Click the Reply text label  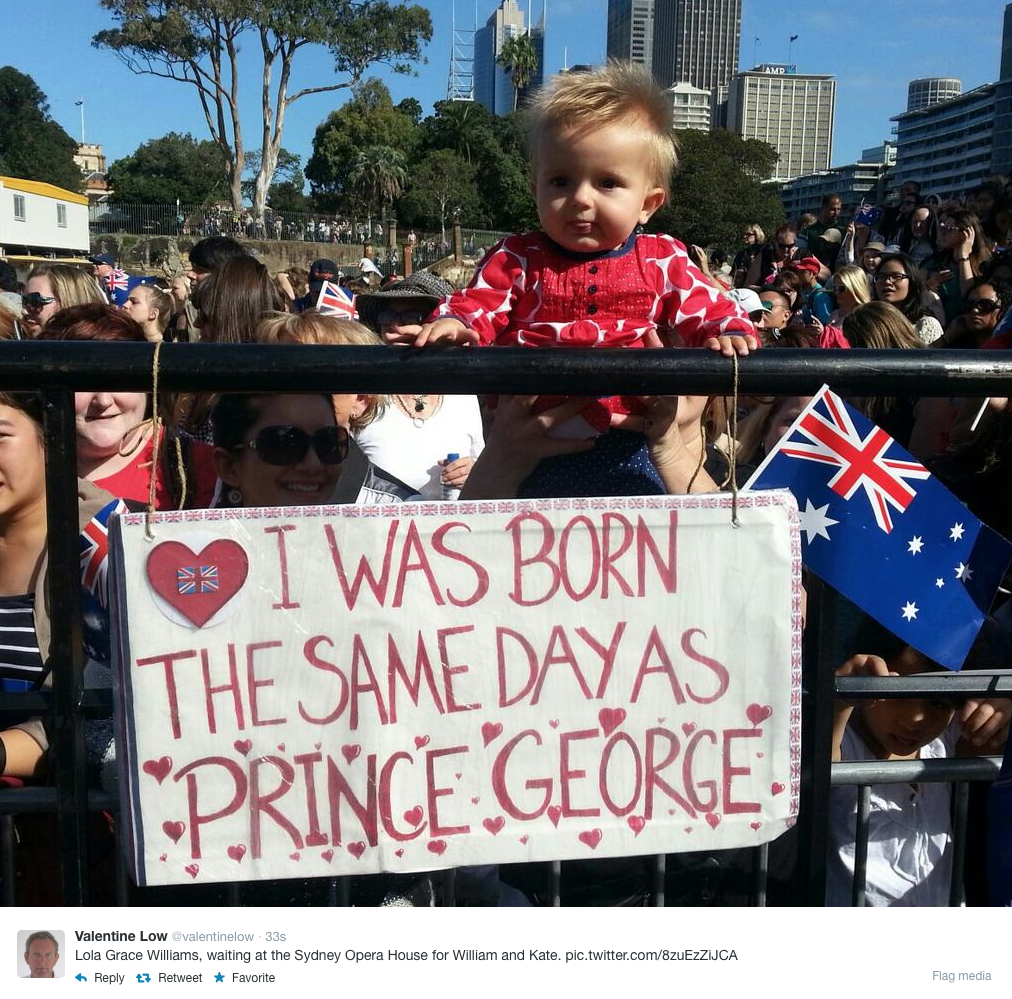(109, 978)
